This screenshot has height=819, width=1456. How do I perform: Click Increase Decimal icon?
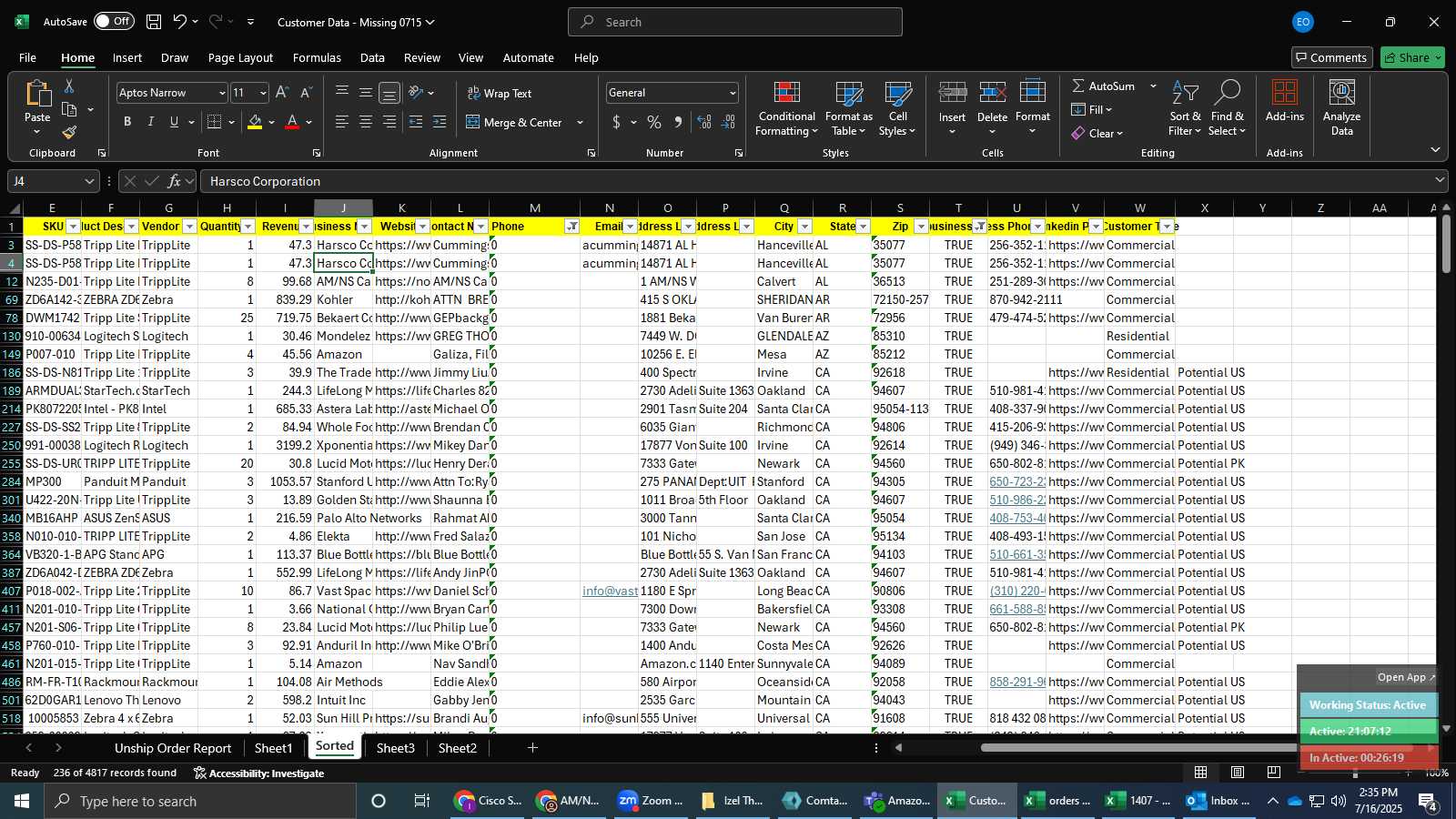[704, 122]
